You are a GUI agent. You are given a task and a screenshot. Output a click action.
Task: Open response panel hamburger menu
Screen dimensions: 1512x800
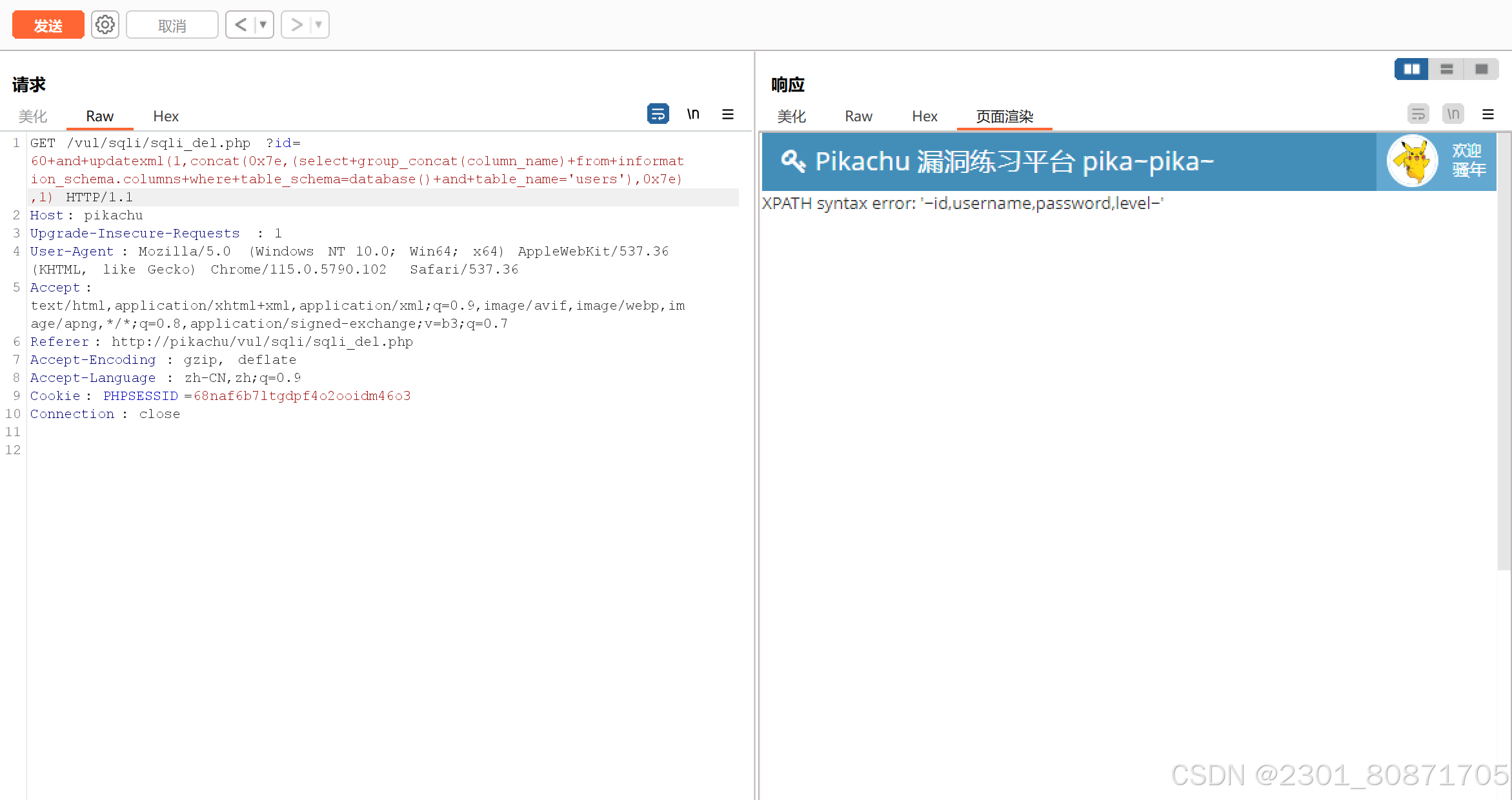coord(1487,114)
